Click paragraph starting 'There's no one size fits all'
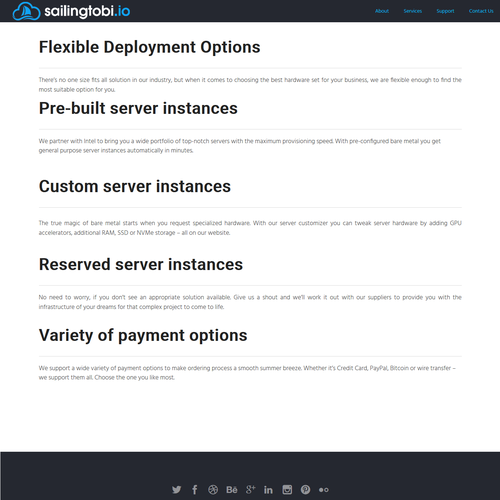 [x=250, y=84]
